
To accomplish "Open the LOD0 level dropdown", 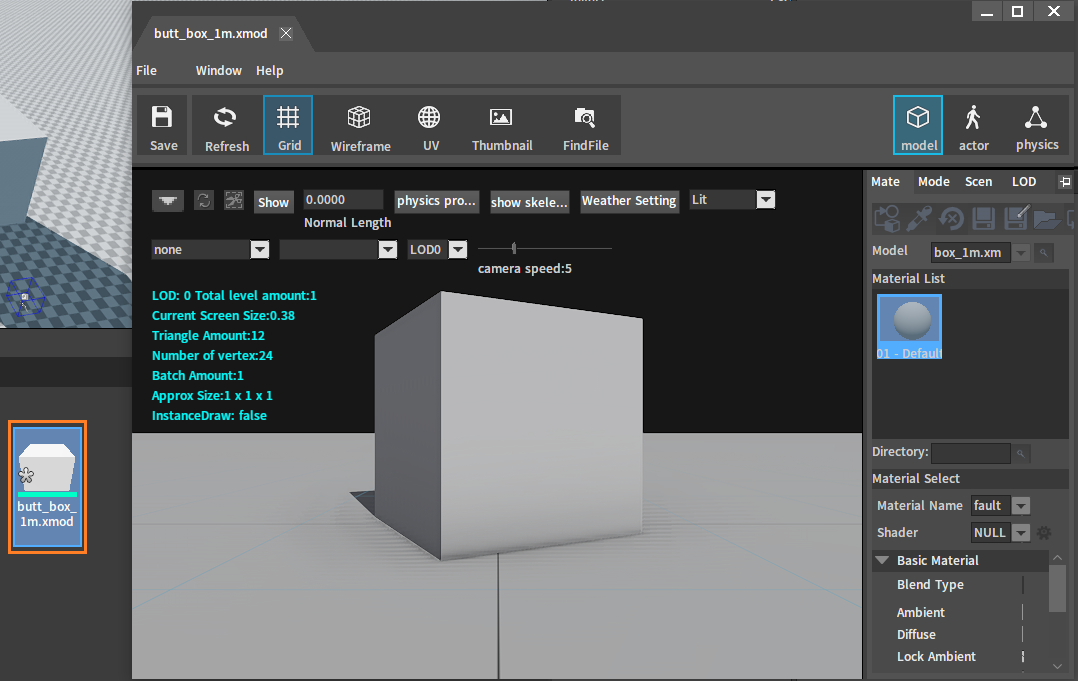I will [x=457, y=250].
